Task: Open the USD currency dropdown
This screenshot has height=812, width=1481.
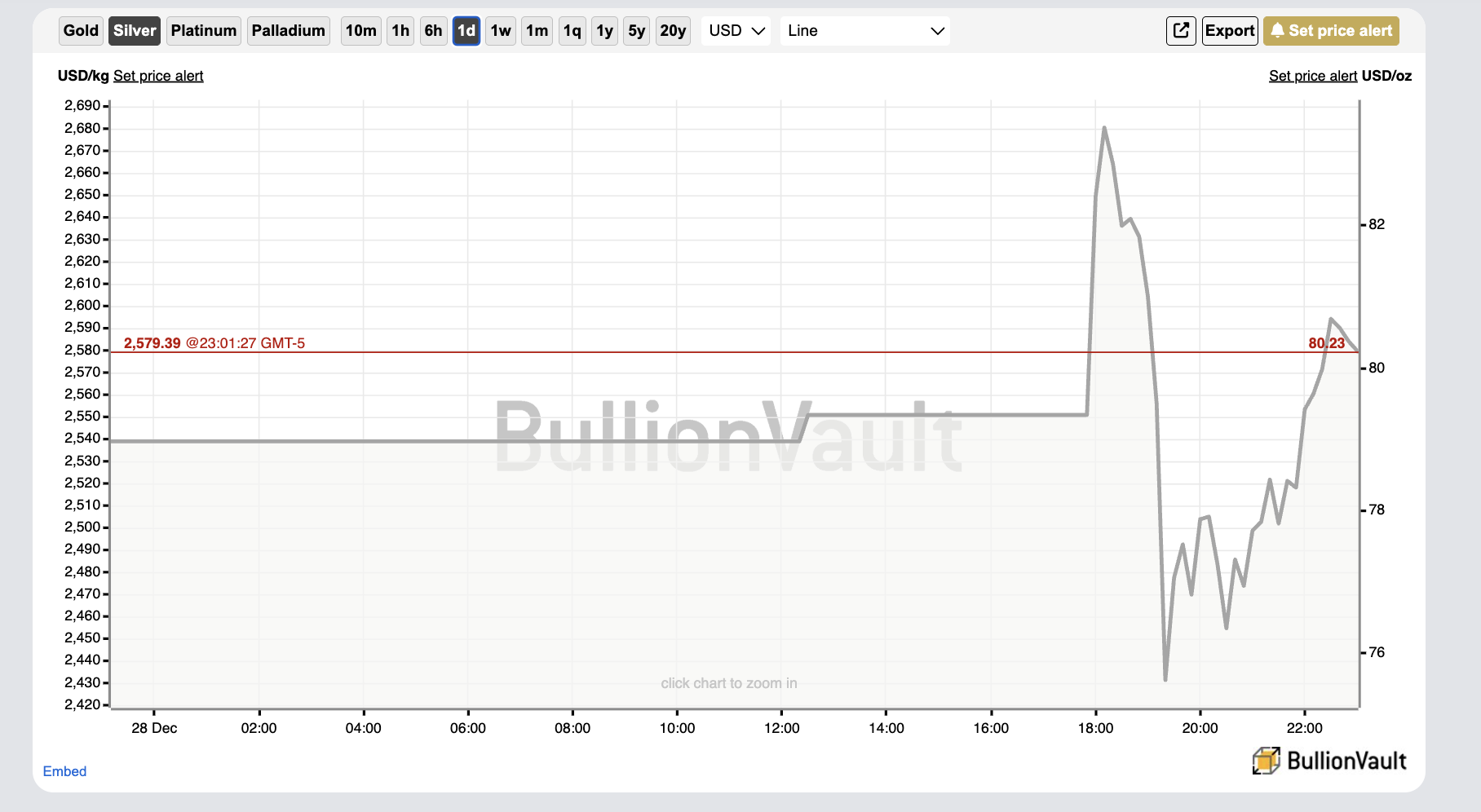Action: 736,31
